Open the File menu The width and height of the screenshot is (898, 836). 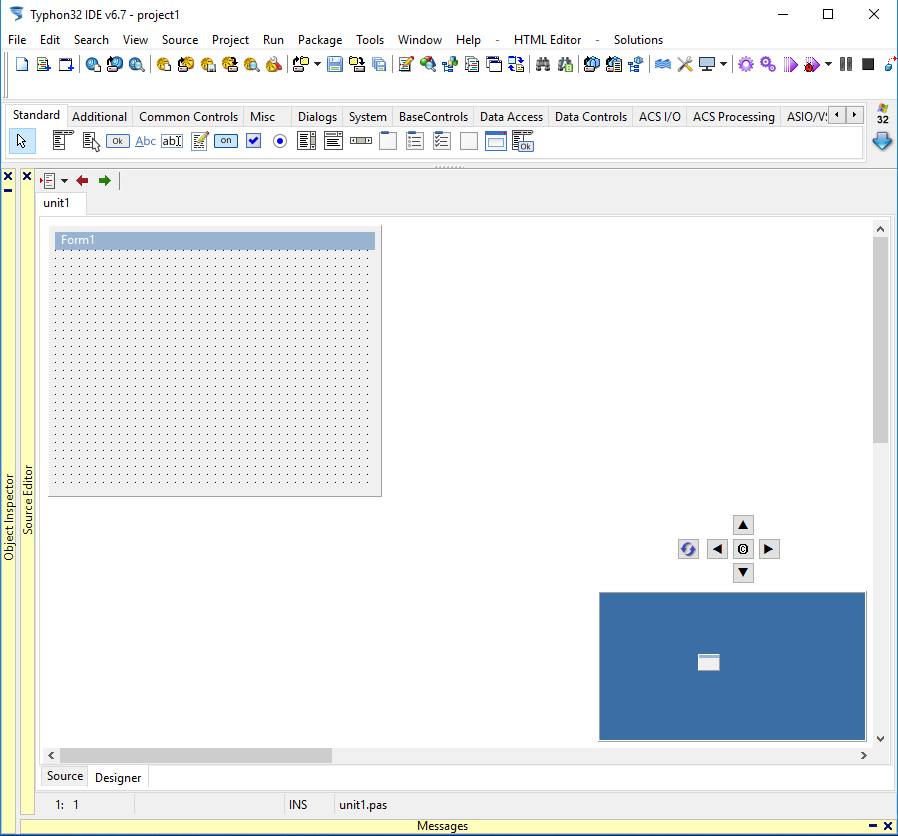[x=17, y=40]
